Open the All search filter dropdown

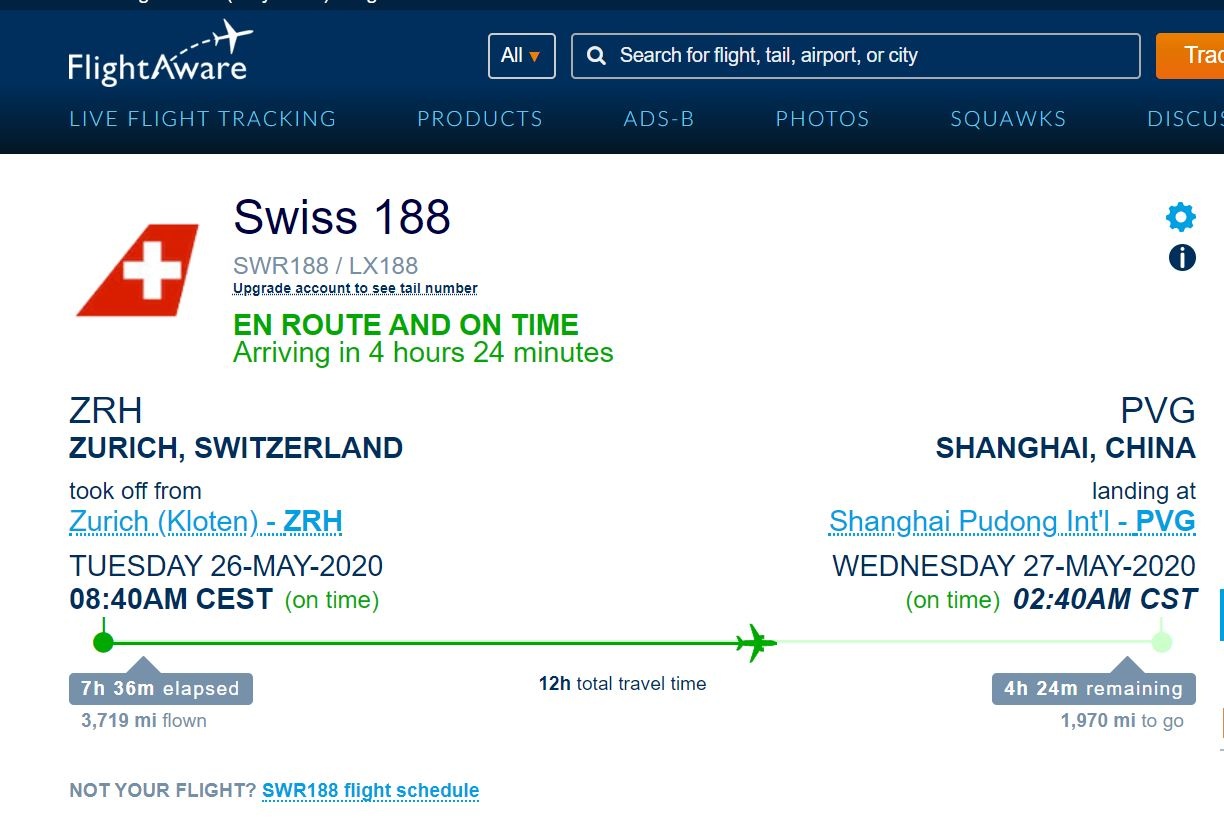point(521,56)
